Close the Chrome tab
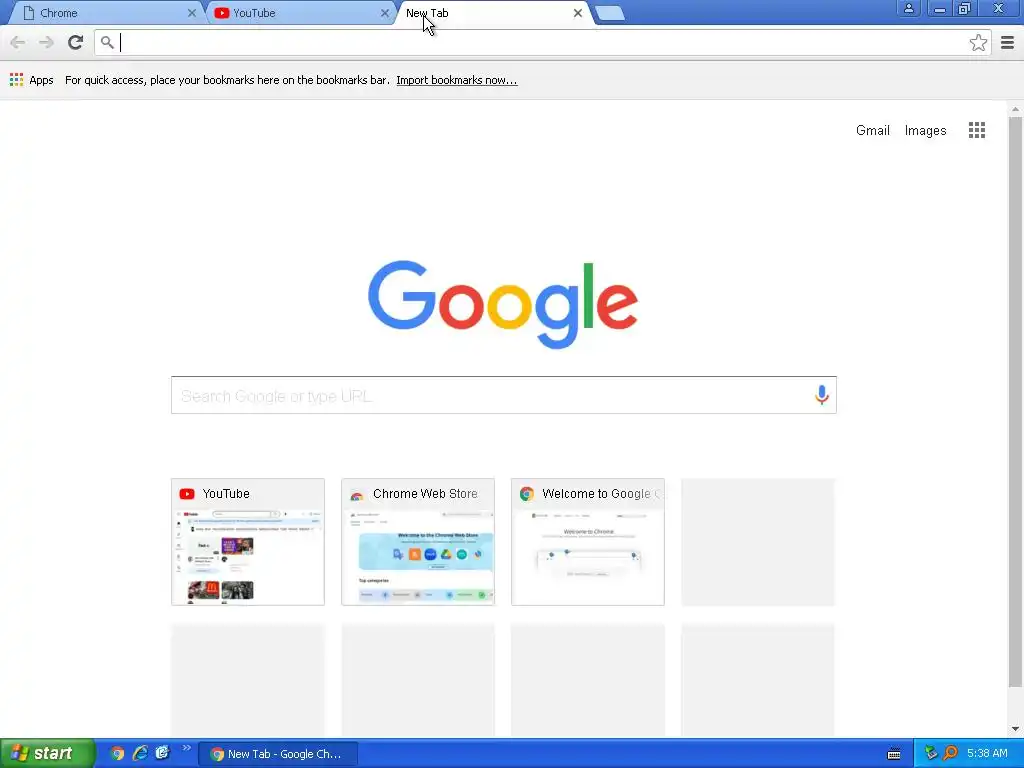Viewport: 1024px width, 768px height. [x=191, y=13]
